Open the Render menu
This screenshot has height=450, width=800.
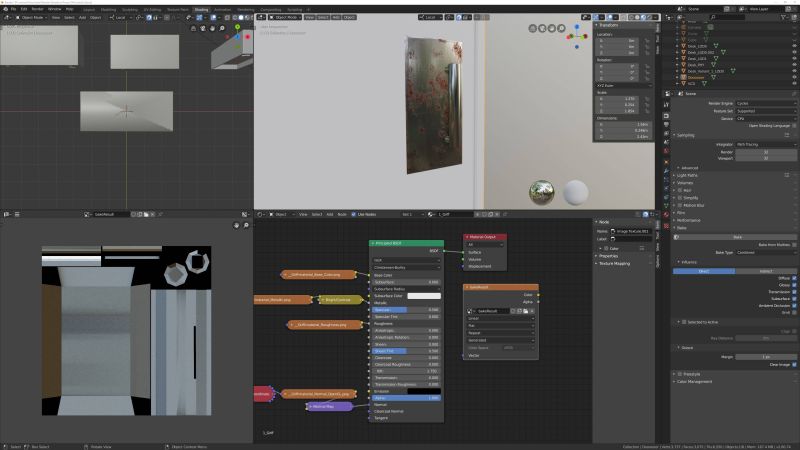click(x=37, y=9)
